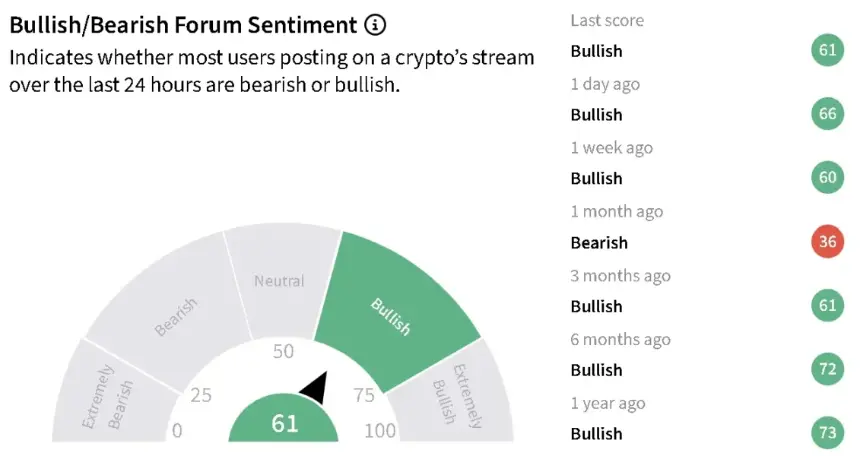Click the 1 year ago label
This screenshot has width=860, height=456.
[x=608, y=403]
